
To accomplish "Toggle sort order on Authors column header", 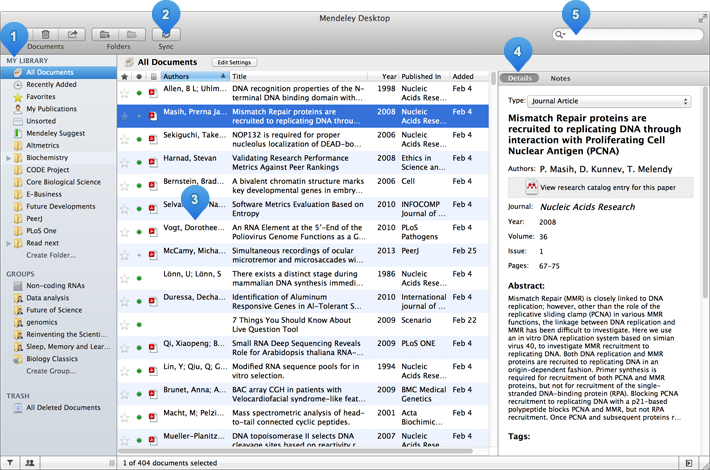I will [x=195, y=77].
